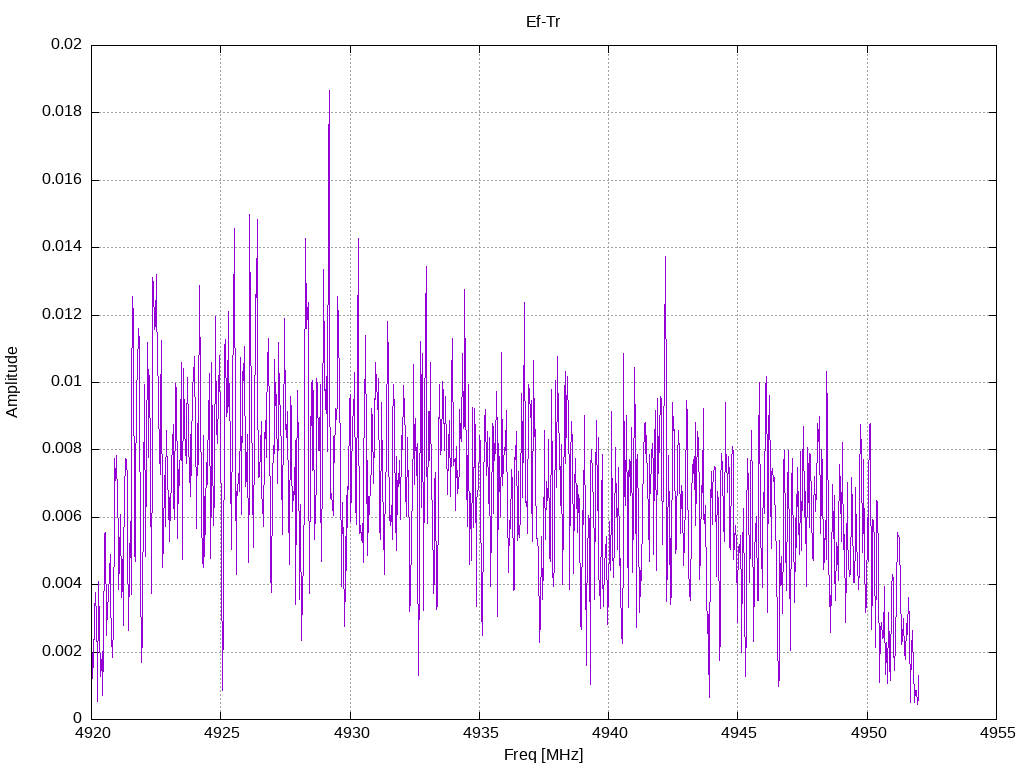
Task: Click x-axis tick label 4955
Action: [997, 733]
